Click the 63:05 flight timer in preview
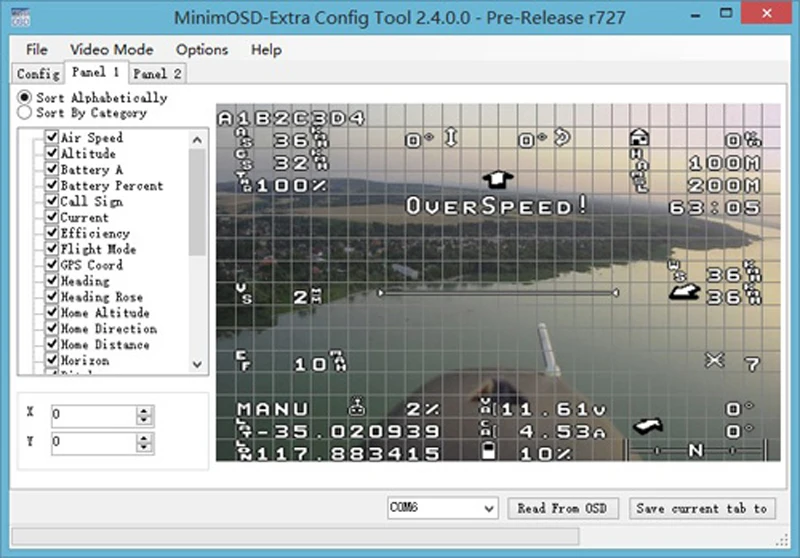The width and height of the screenshot is (800, 558). [x=714, y=207]
